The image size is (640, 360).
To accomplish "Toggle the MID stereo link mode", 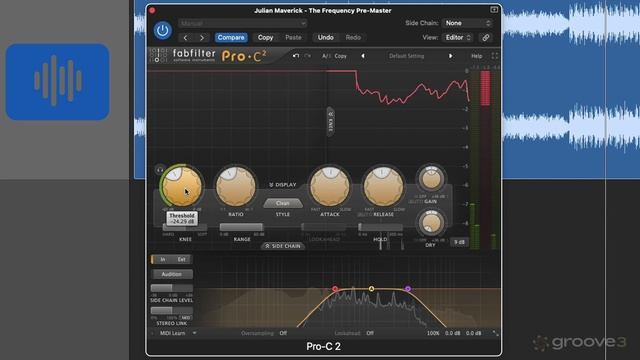I will point(186,318).
